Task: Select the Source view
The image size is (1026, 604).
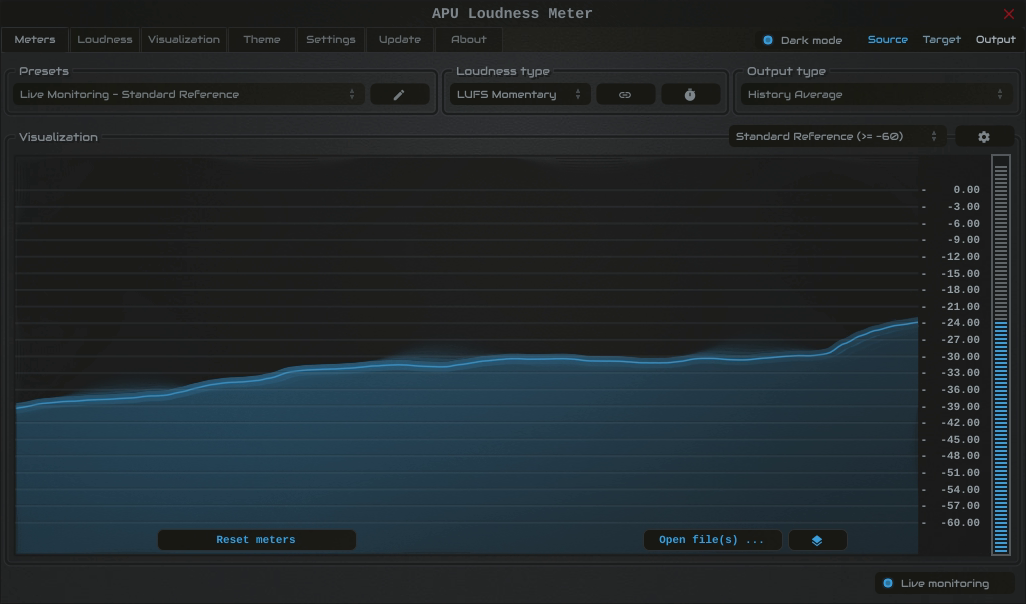Action: [887, 39]
